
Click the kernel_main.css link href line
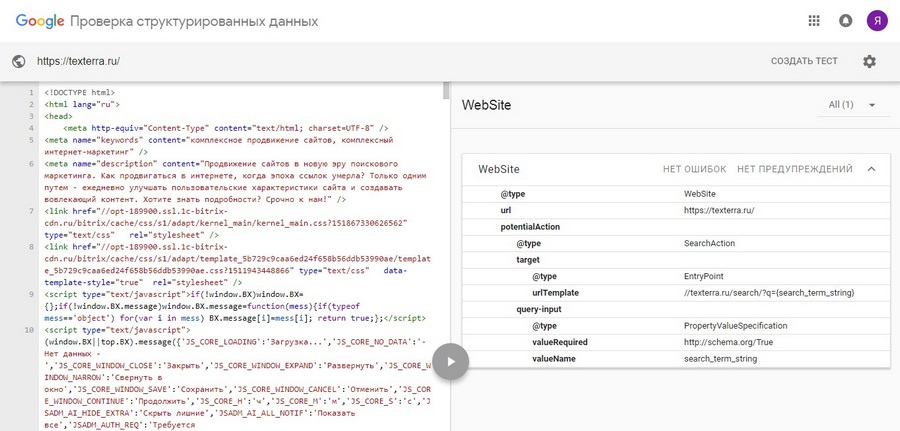click(226, 223)
